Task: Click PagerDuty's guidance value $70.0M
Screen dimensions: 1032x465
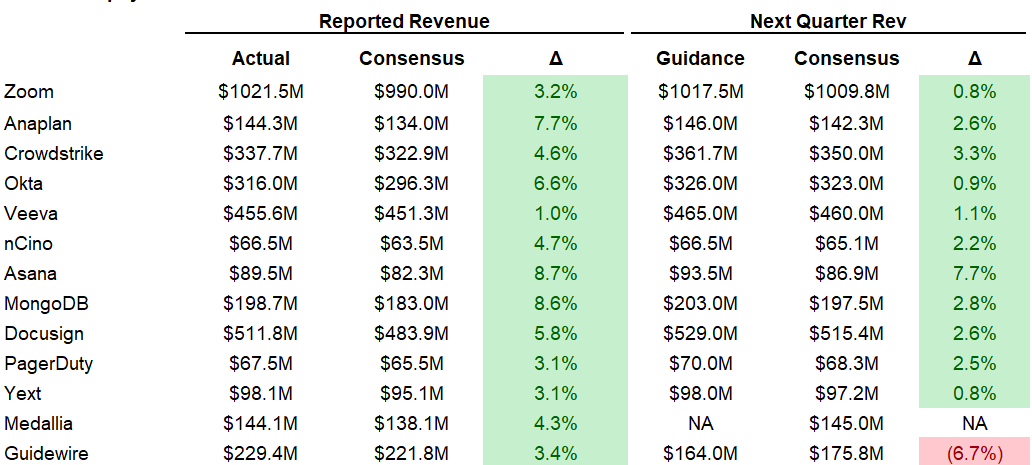Action: (x=700, y=363)
